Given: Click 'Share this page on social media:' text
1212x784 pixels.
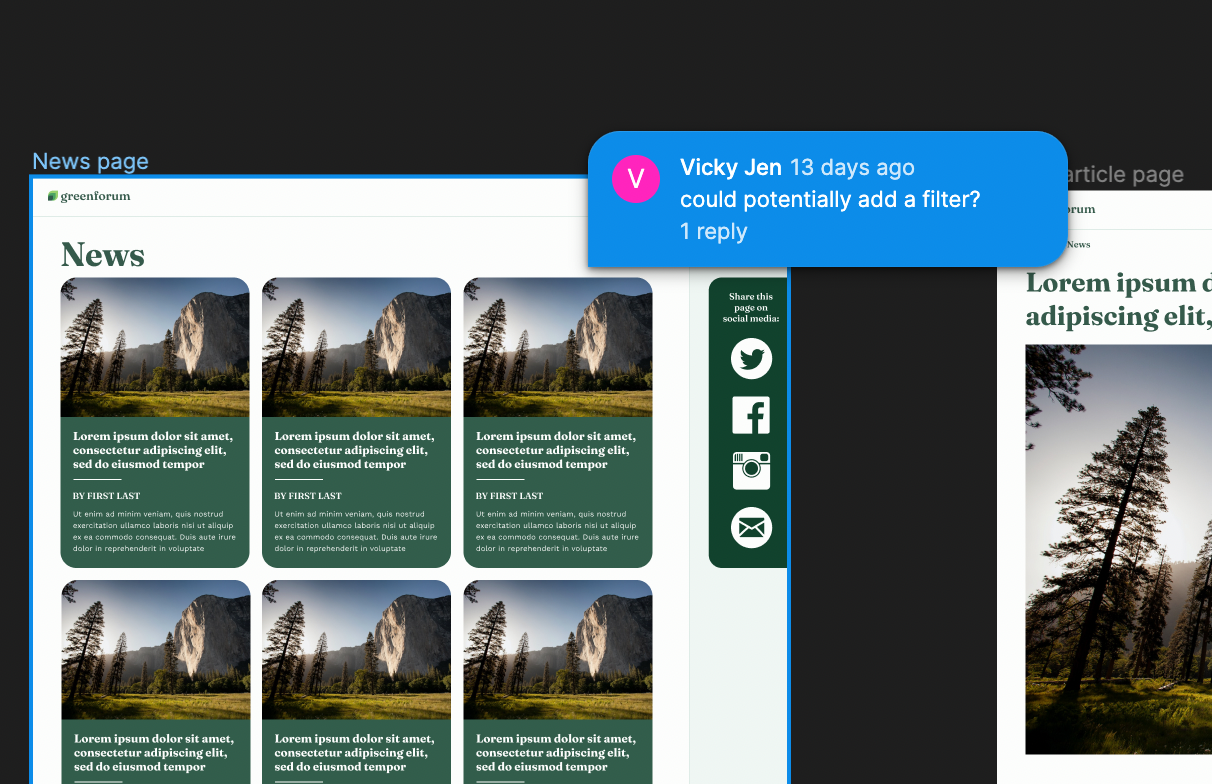Looking at the screenshot, I should coord(751,308).
